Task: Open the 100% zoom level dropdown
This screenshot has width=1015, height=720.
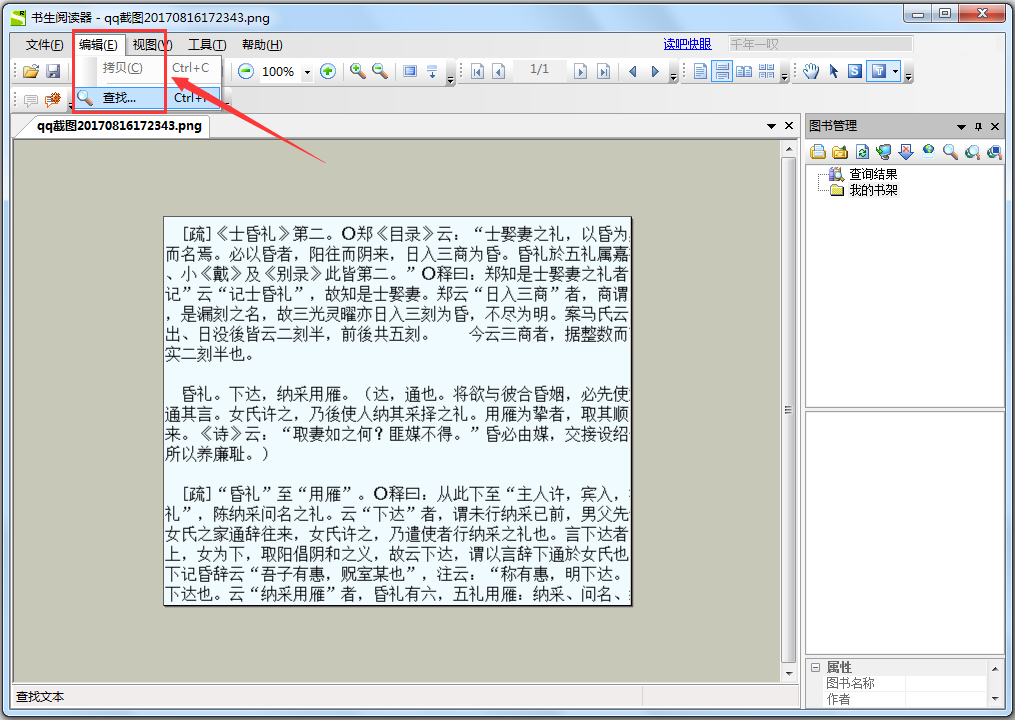Action: pos(306,71)
